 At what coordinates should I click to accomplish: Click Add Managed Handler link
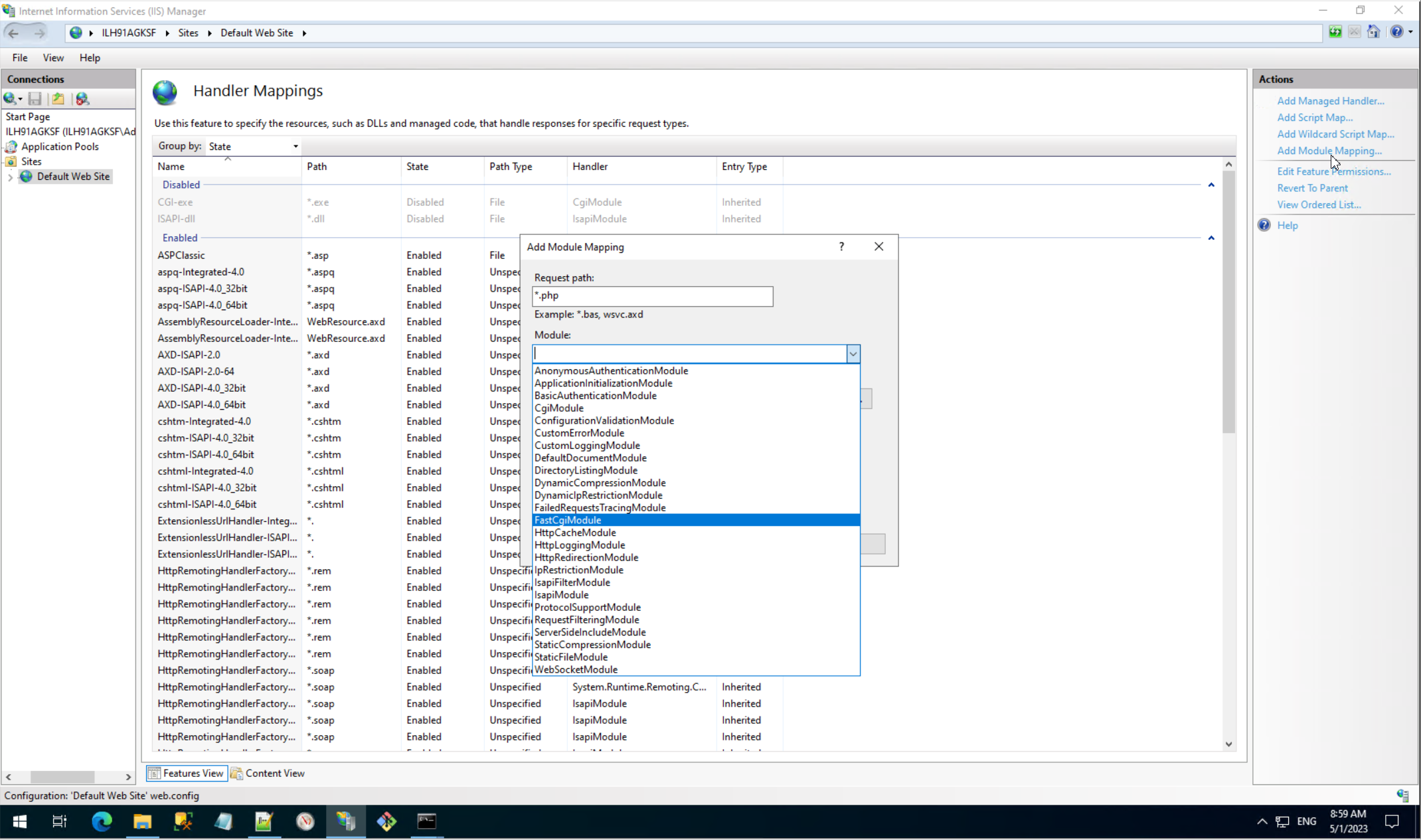[x=1330, y=101]
